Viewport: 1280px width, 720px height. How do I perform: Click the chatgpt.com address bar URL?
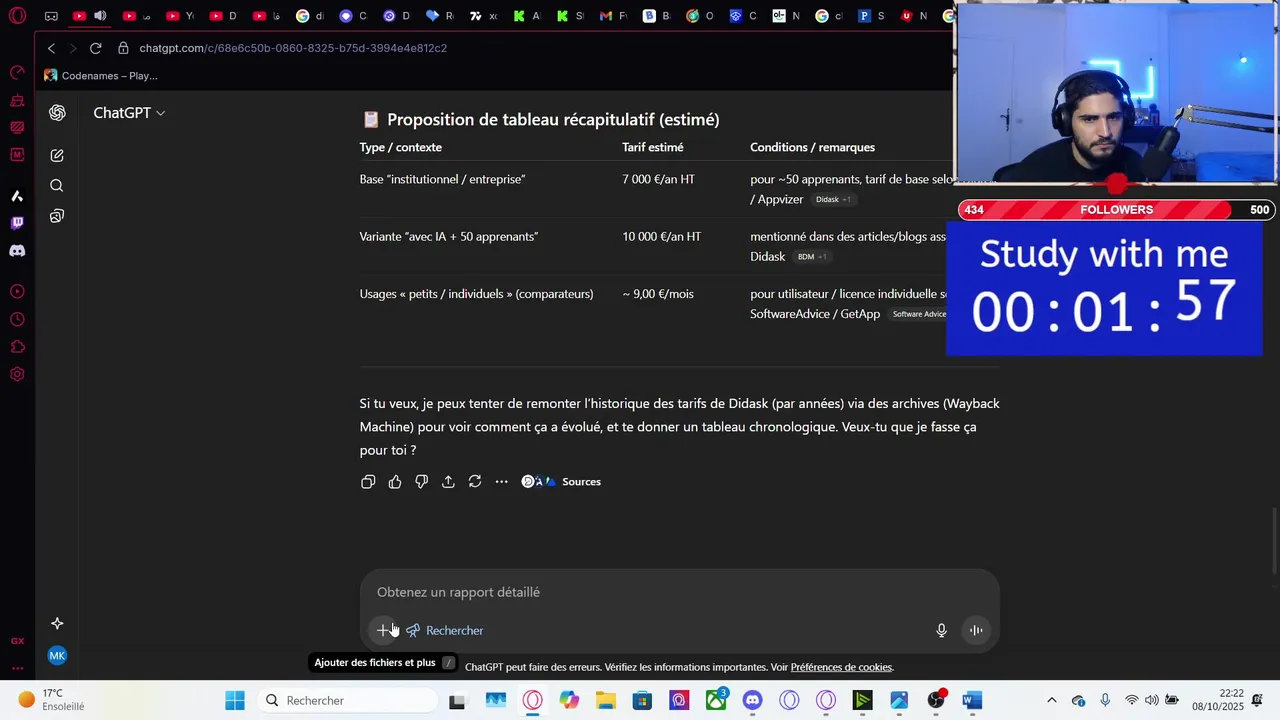pos(293,48)
